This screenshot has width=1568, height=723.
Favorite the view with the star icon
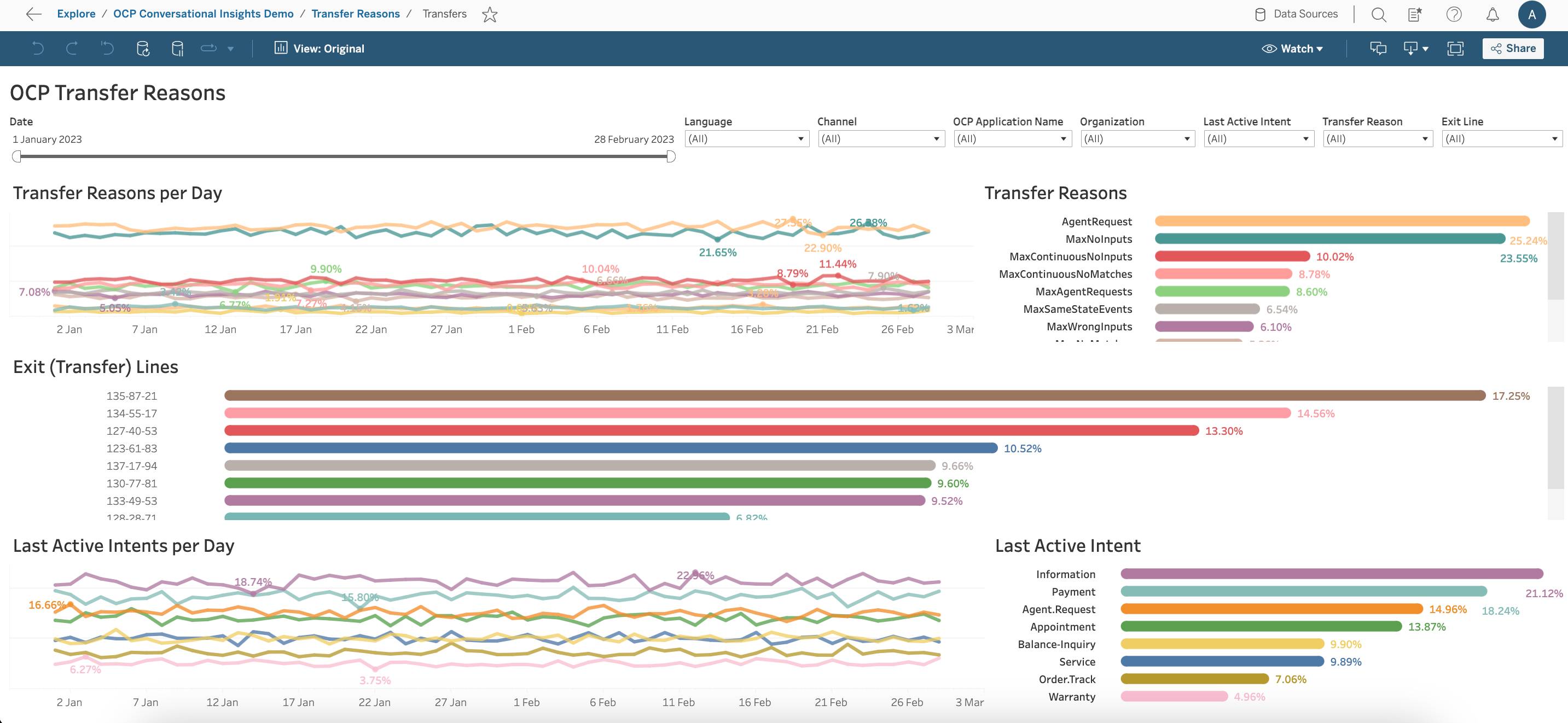490,14
